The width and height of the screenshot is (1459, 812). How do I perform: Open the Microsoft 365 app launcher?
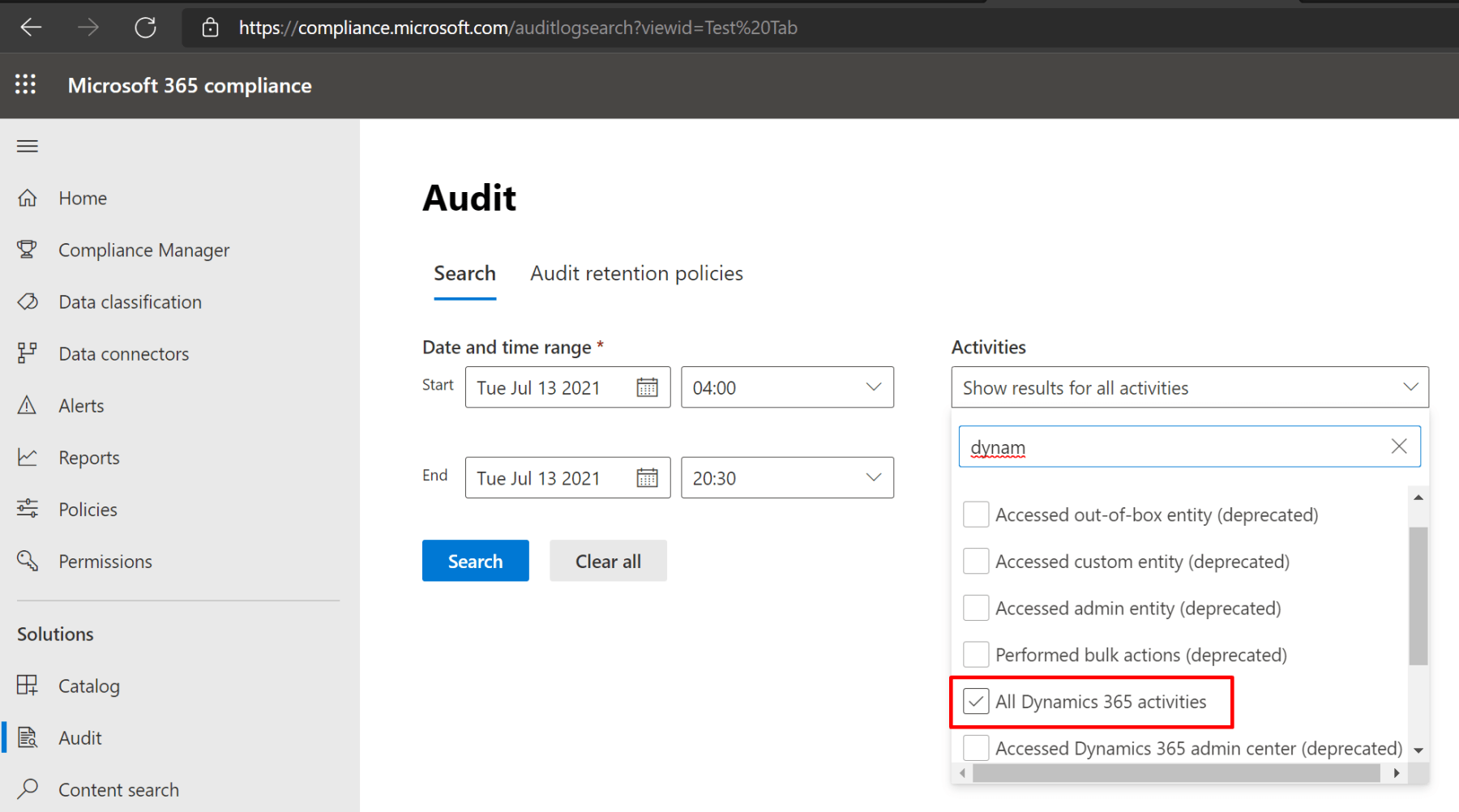point(25,84)
